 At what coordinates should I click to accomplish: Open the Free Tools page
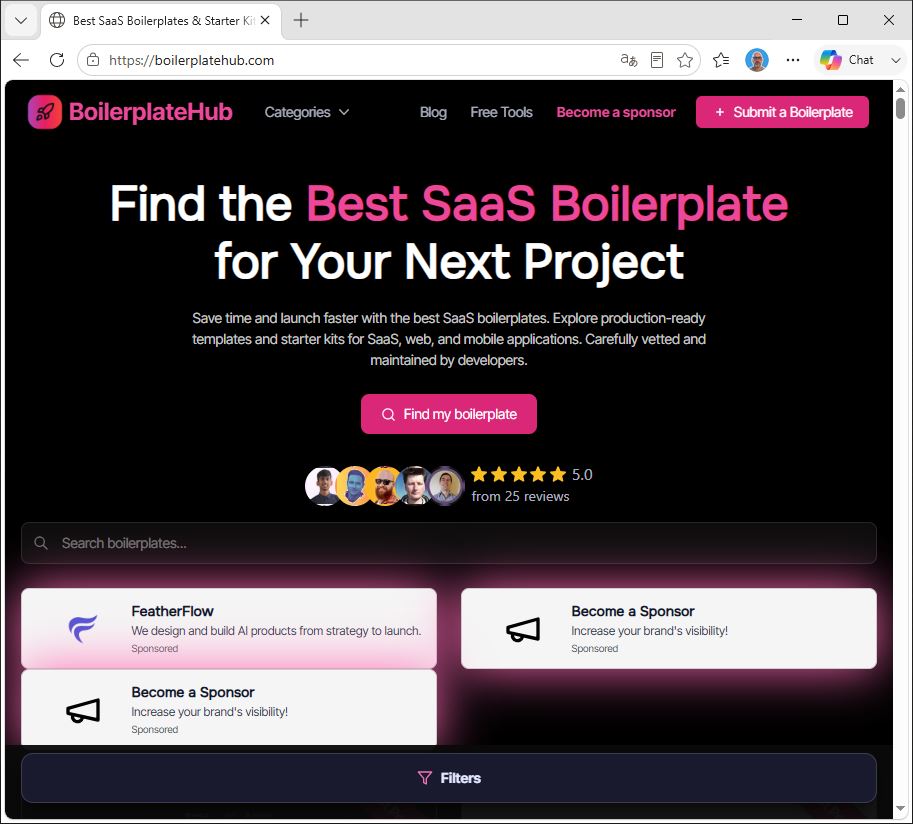pos(501,112)
